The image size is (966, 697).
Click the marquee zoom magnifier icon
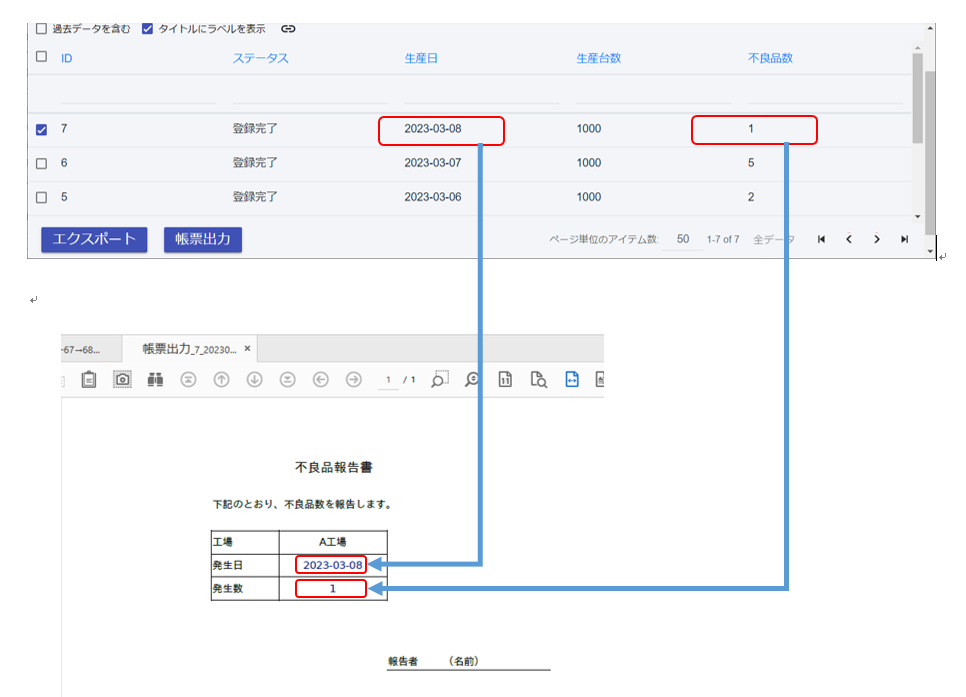440,380
